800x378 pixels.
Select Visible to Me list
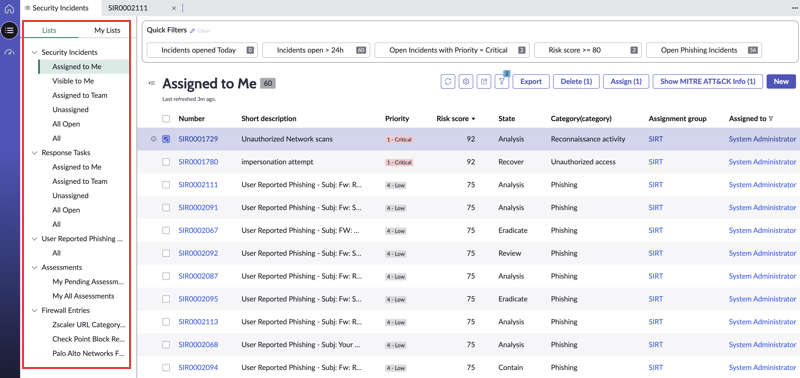73,81
